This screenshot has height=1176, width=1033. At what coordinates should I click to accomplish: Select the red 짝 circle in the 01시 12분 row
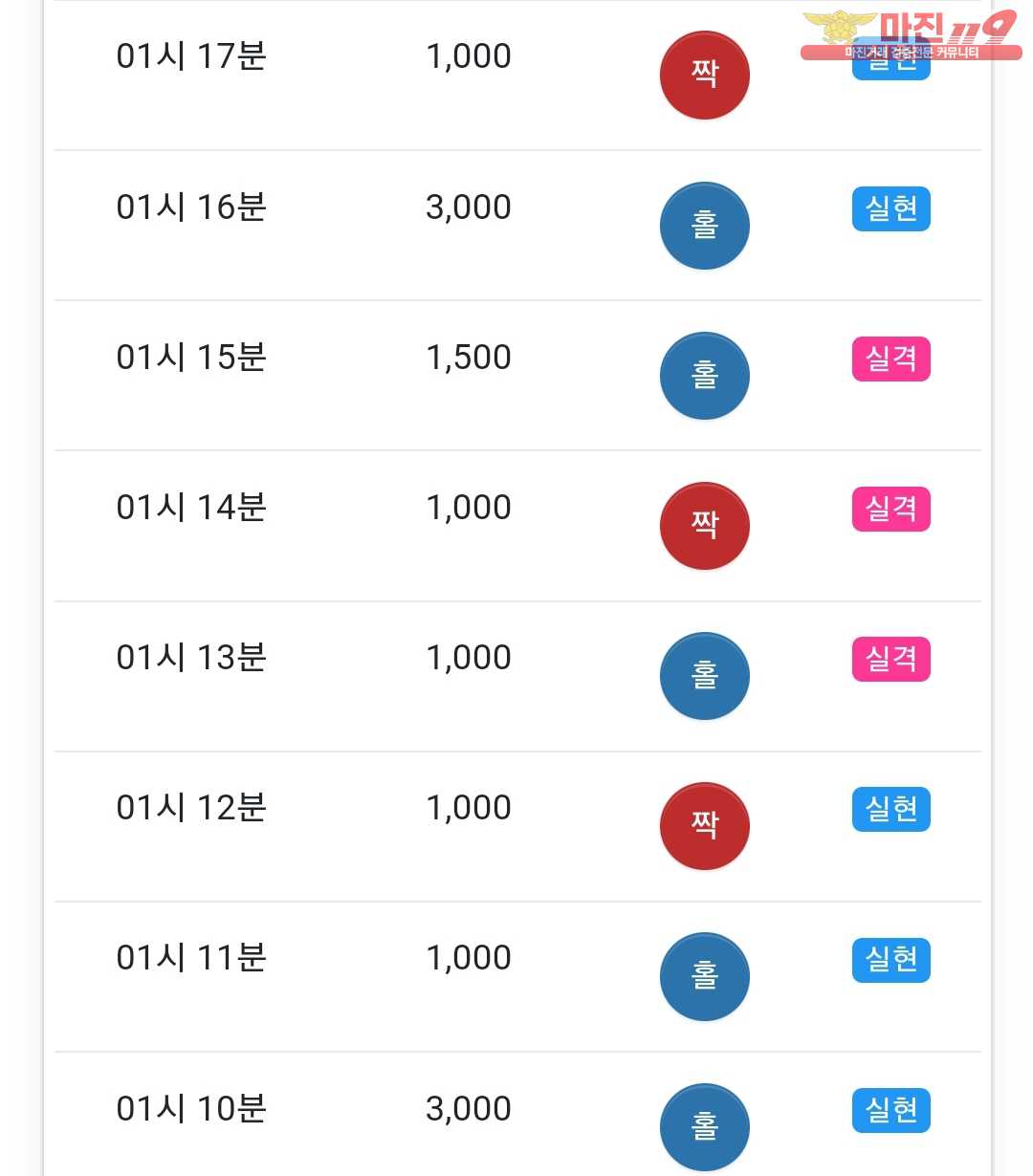[704, 826]
